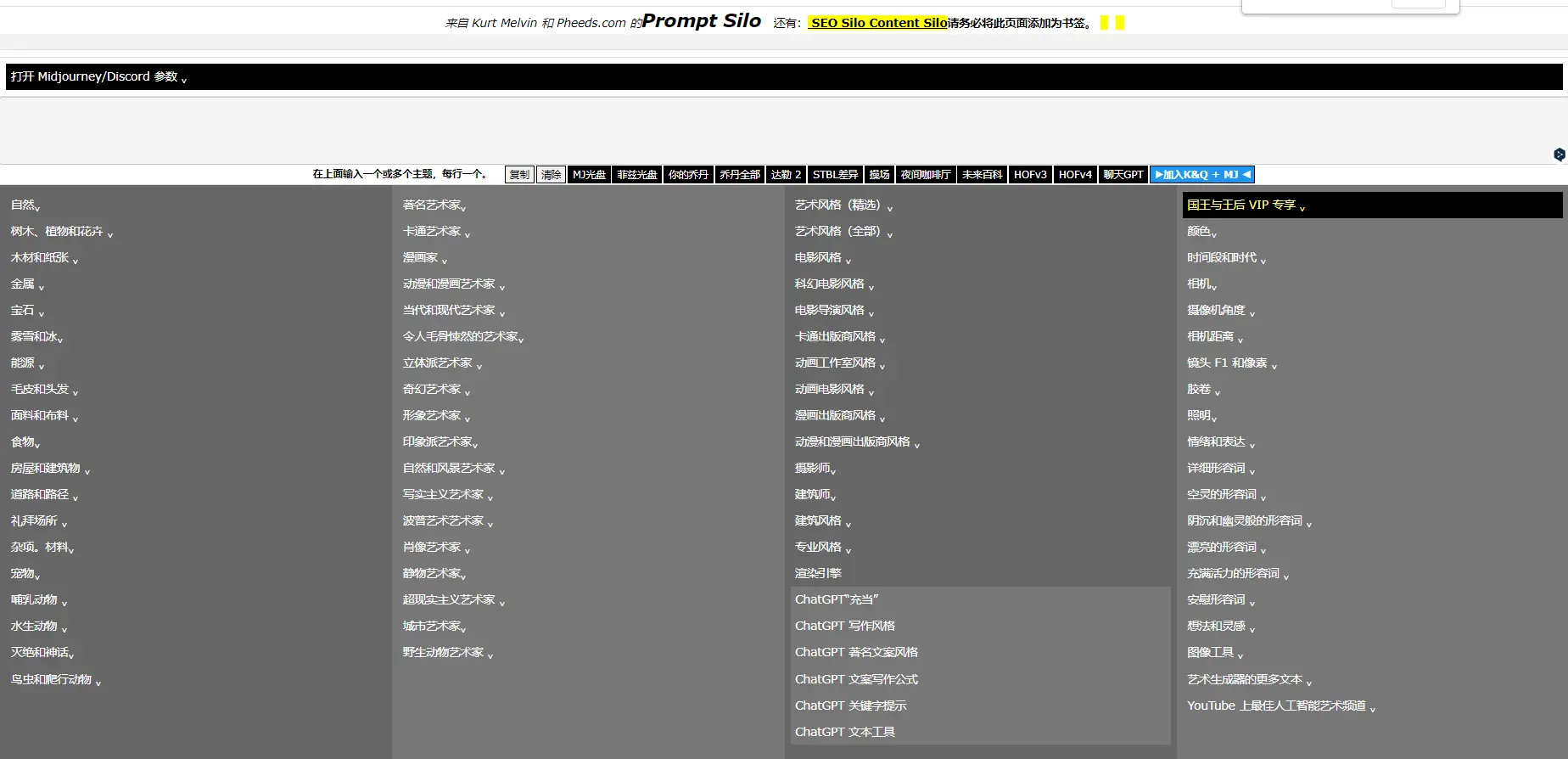Open the SEO Silo Content Silo link
Image resolution: width=1568 pixels, height=759 pixels.
(x=877, y=23)
